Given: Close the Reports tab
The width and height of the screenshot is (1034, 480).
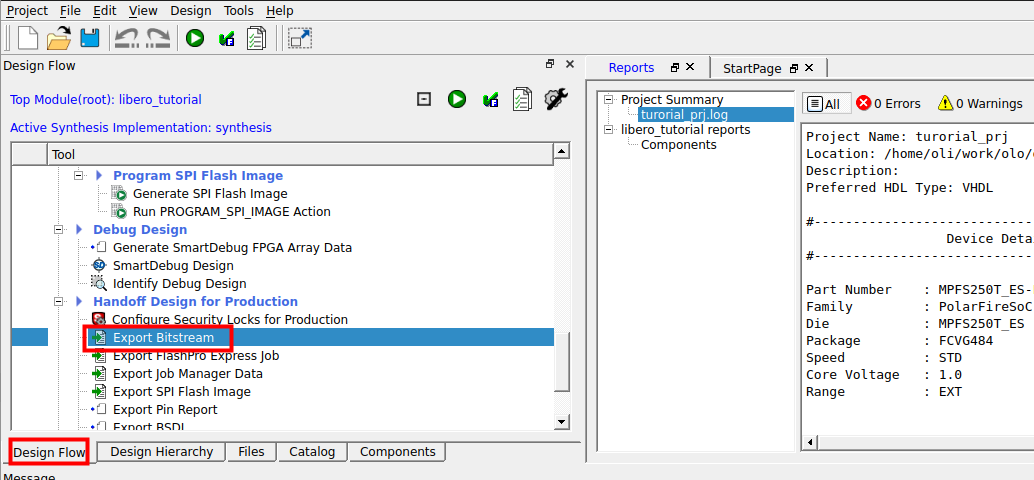Looking at the screenshot, I should pyautogui.click(x=690, y=67).
